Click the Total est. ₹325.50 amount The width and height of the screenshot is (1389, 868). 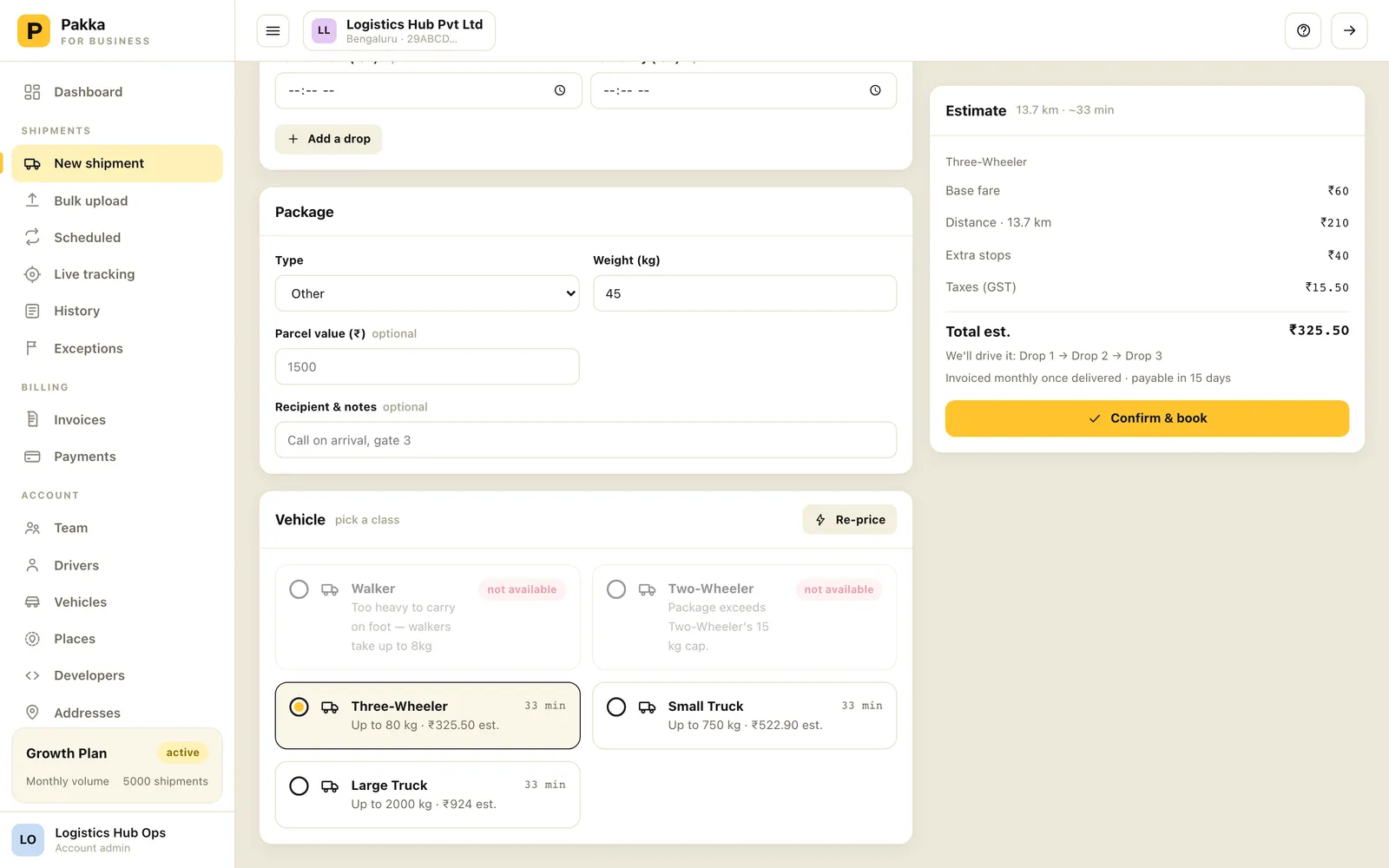click(x=1319, y=331)
